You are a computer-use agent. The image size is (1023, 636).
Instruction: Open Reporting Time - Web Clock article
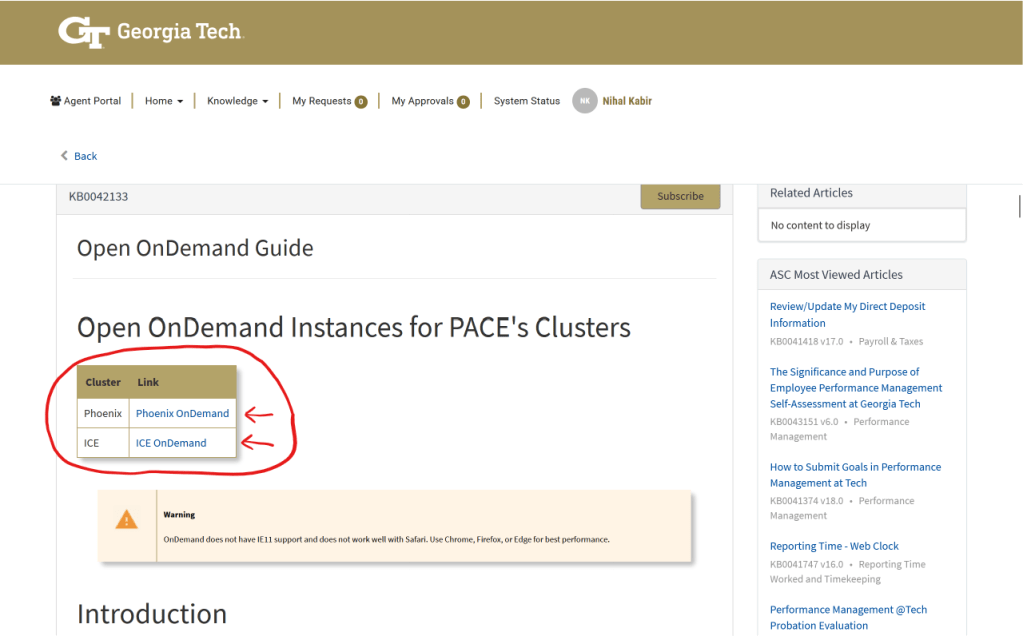[834, 546]
